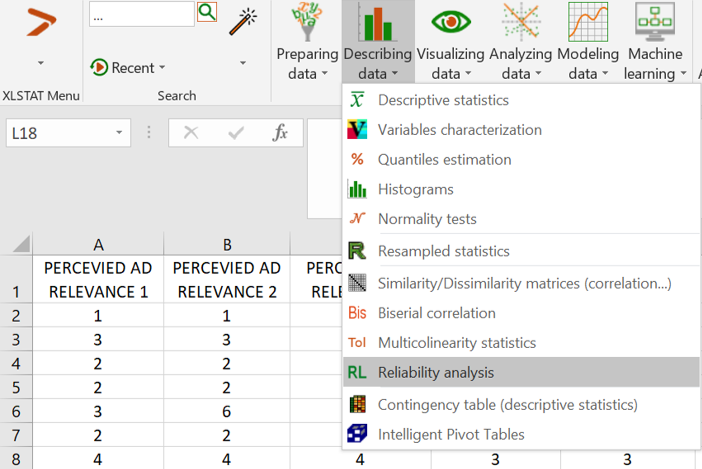Image resolution: width=702 pixels, height=469 pixels.
Task: Open the Visualizing data menu
Action: [450, 42]
